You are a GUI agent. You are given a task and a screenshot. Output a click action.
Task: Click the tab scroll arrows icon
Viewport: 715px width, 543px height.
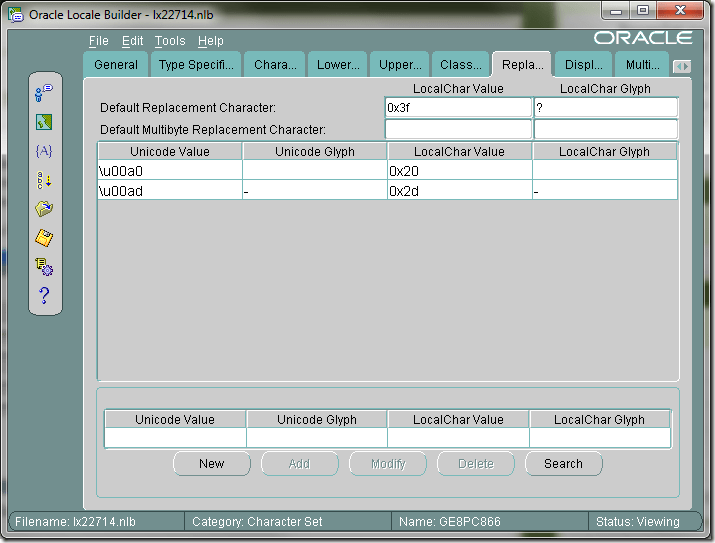click(682, 67)
